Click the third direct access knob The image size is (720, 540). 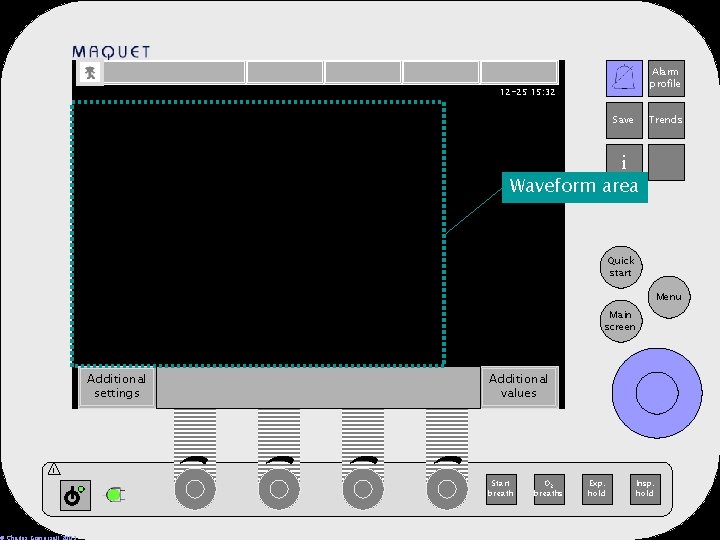pyautogui.click(x=363, y=489)
